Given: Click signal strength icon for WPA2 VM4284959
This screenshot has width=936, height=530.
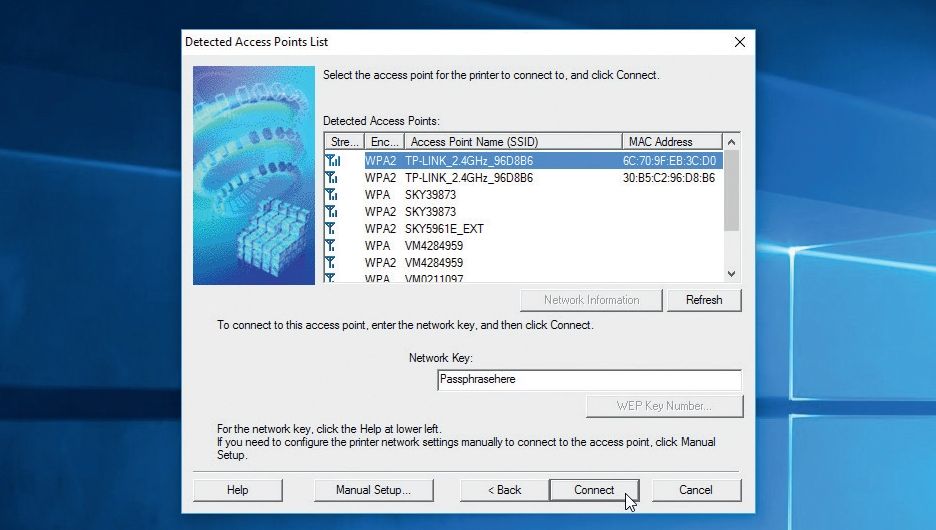Looking at the screenshot, I should coord(330,263).
